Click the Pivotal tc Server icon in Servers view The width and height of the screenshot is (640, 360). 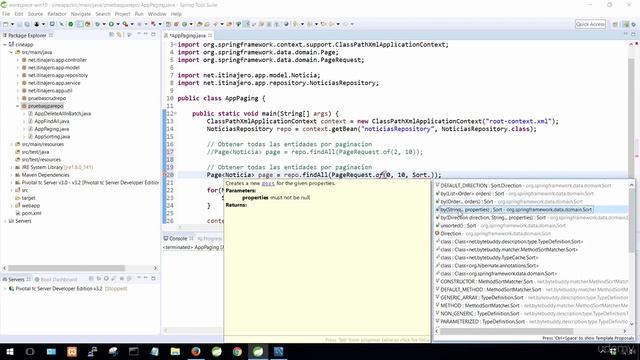click(x=11, y=289)
